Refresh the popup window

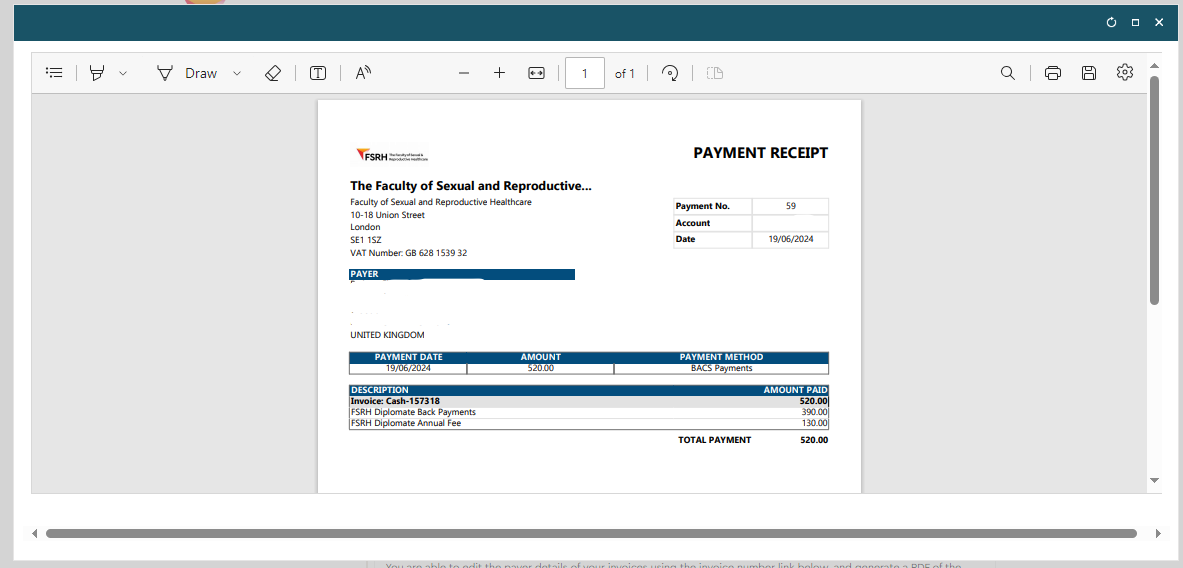coord(1111,23)
